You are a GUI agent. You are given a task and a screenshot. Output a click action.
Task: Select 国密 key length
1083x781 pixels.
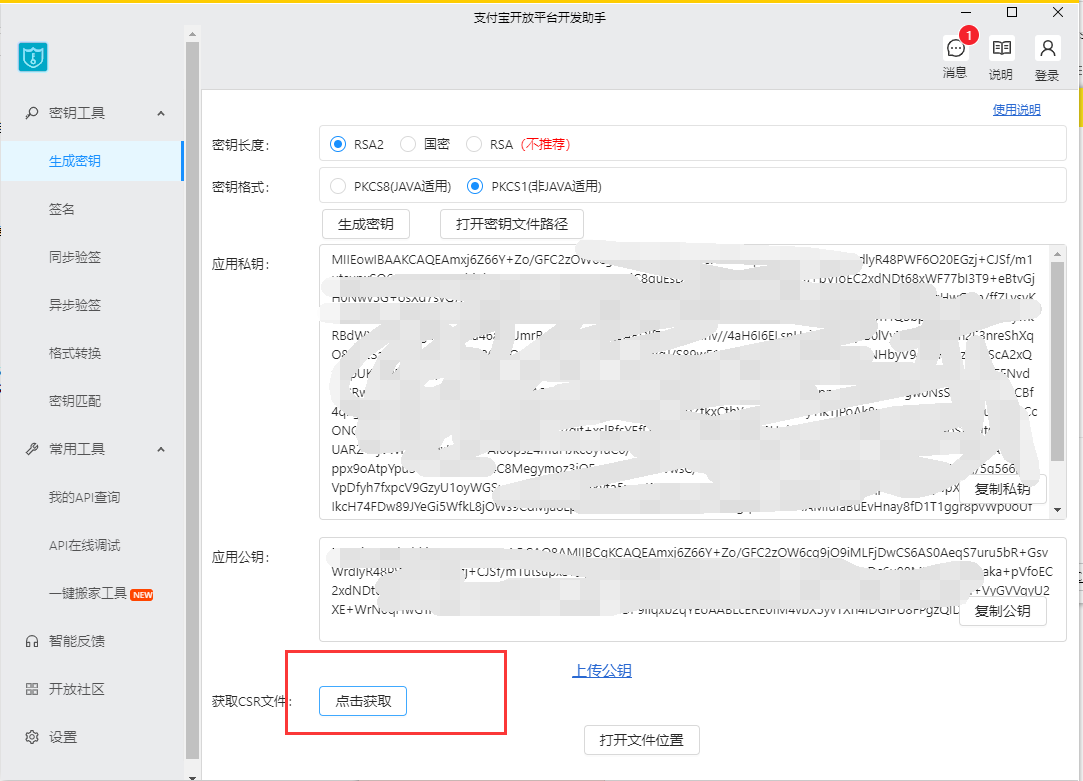(x=408, y=144)
